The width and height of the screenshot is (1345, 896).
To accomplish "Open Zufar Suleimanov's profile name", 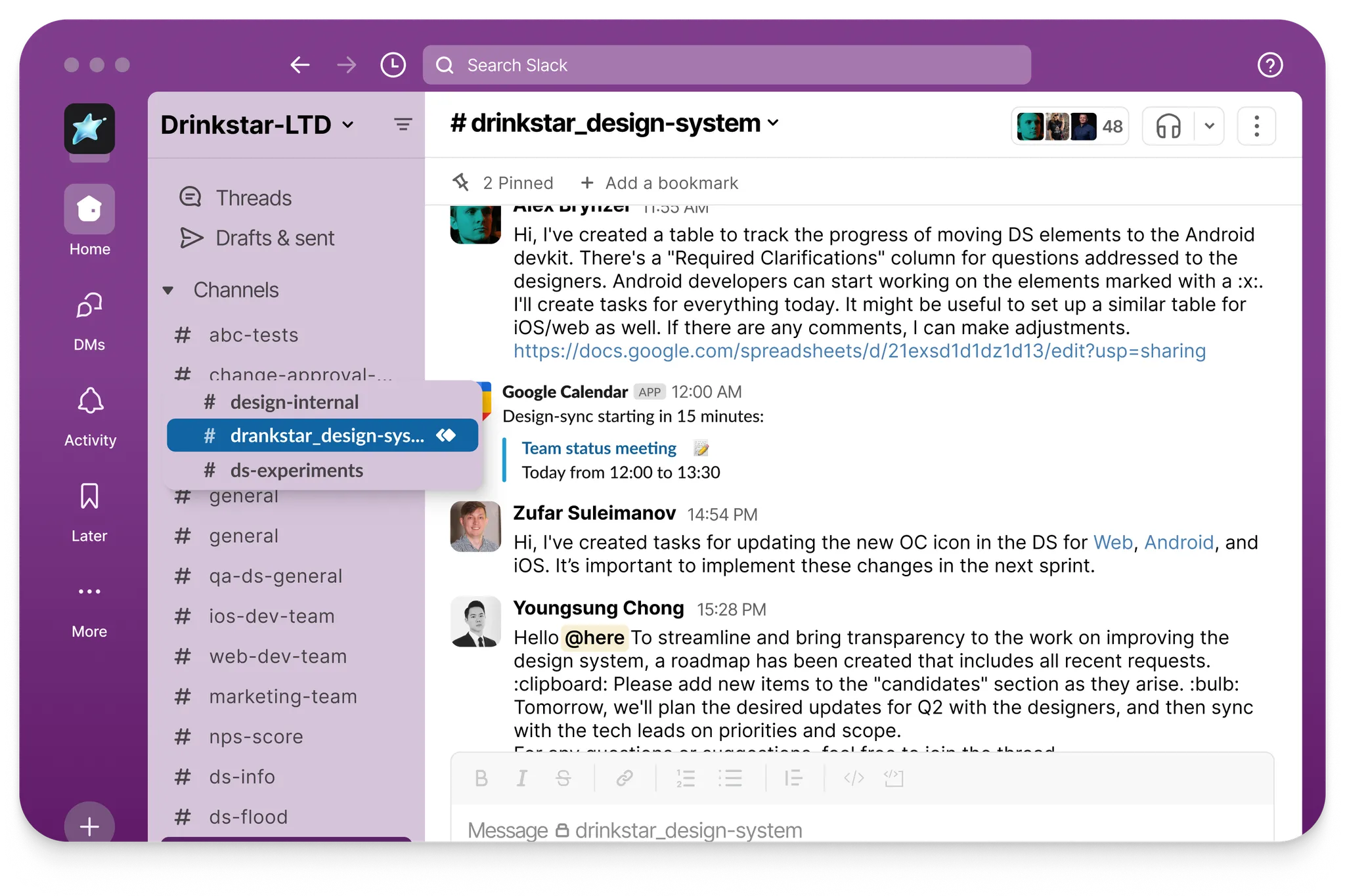I will tap(594, 513).
